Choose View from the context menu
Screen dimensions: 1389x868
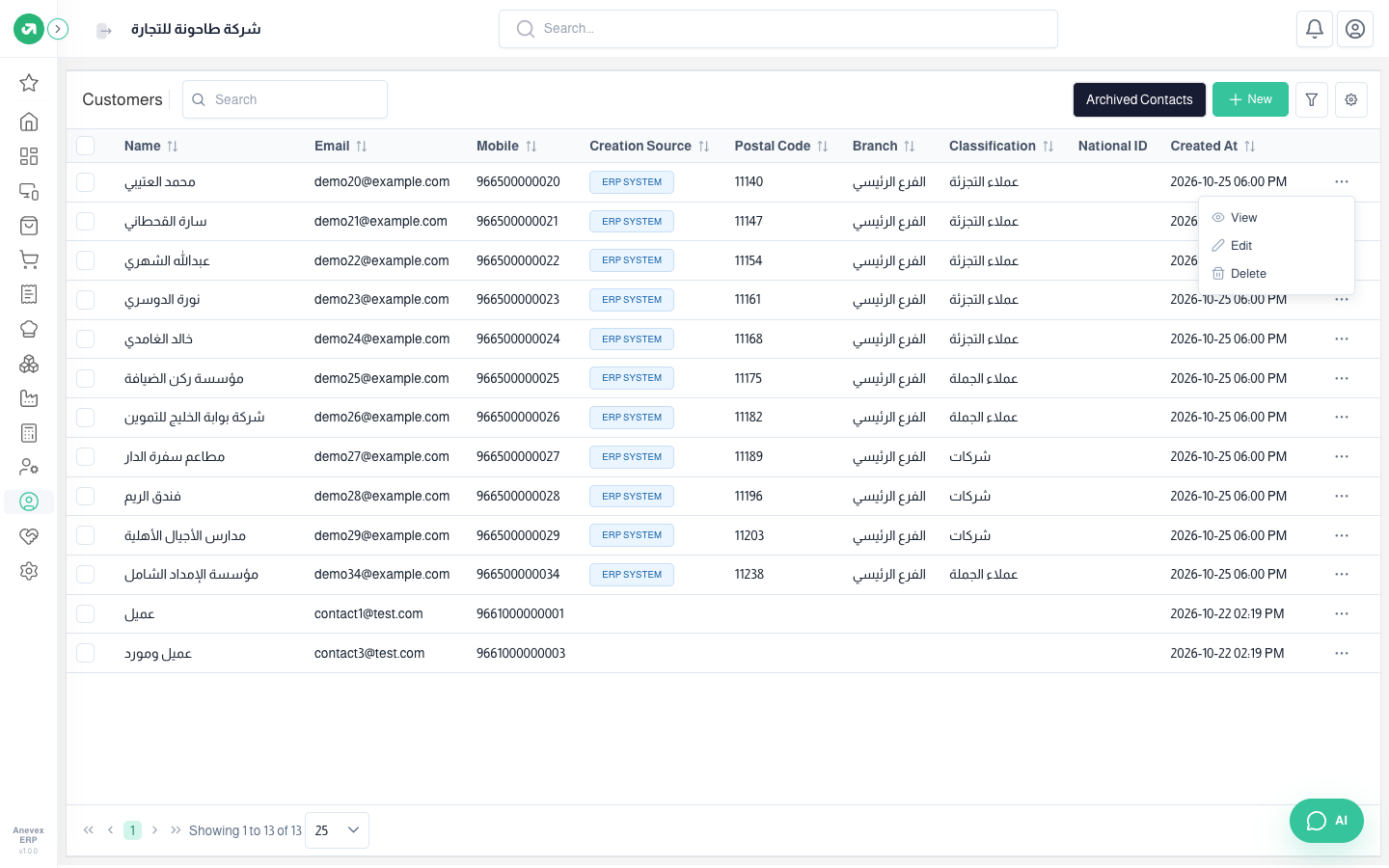click(1276, 218)
